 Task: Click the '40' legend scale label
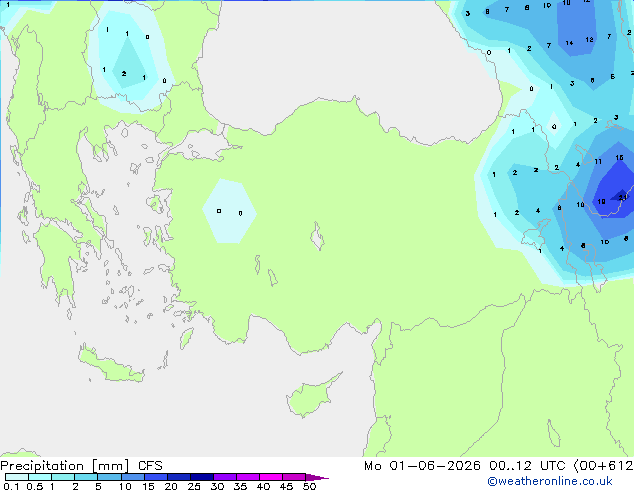[x=263, y=486]
